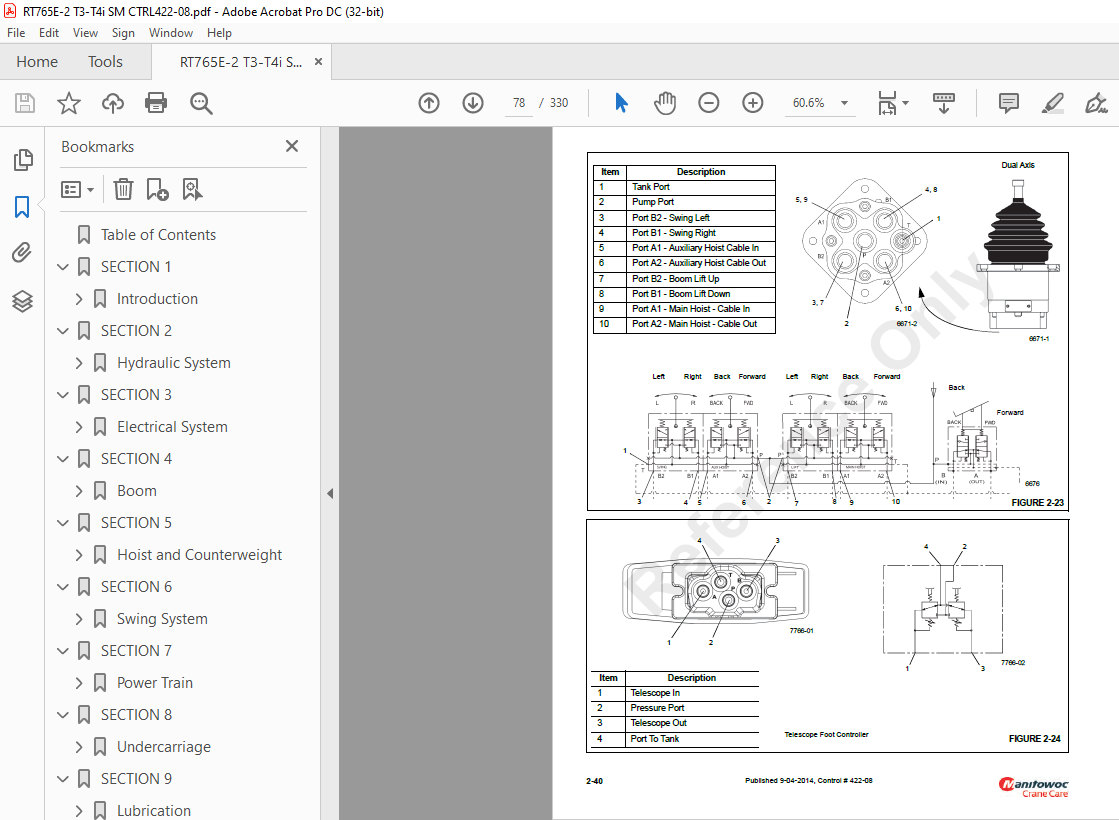This screenshot has width=1119, height=820.
Task: Collapse the SECTION 1 bookmark
Action: pos(63,267)
